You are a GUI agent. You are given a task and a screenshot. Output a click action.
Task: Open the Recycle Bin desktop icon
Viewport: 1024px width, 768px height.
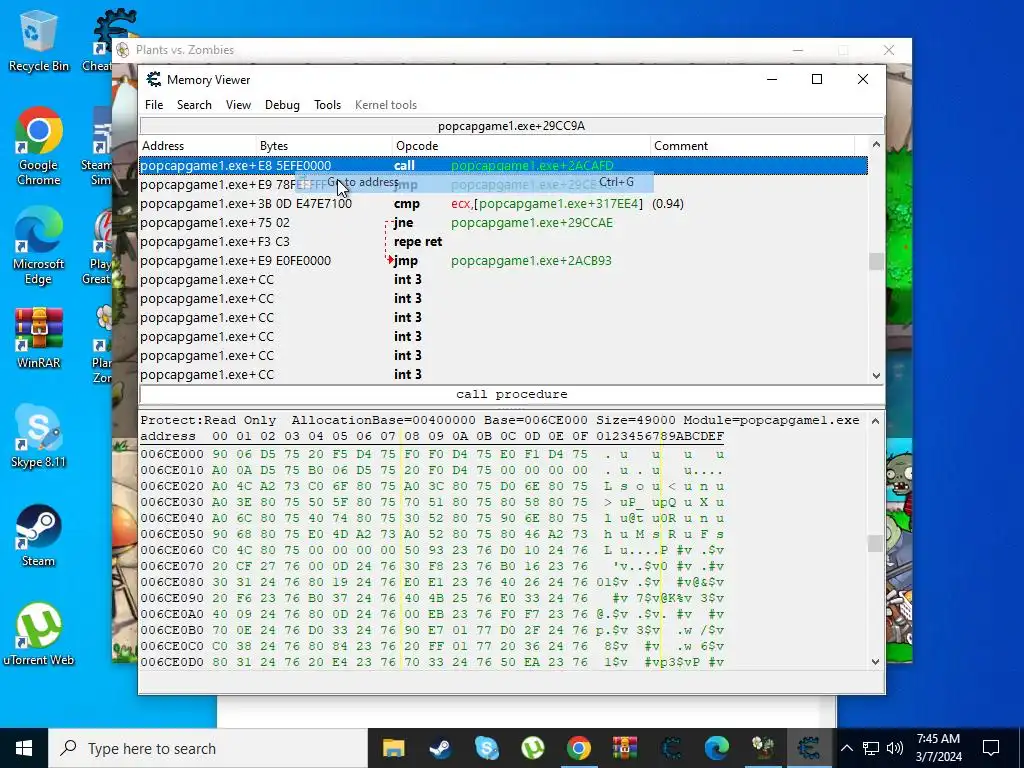38,40
